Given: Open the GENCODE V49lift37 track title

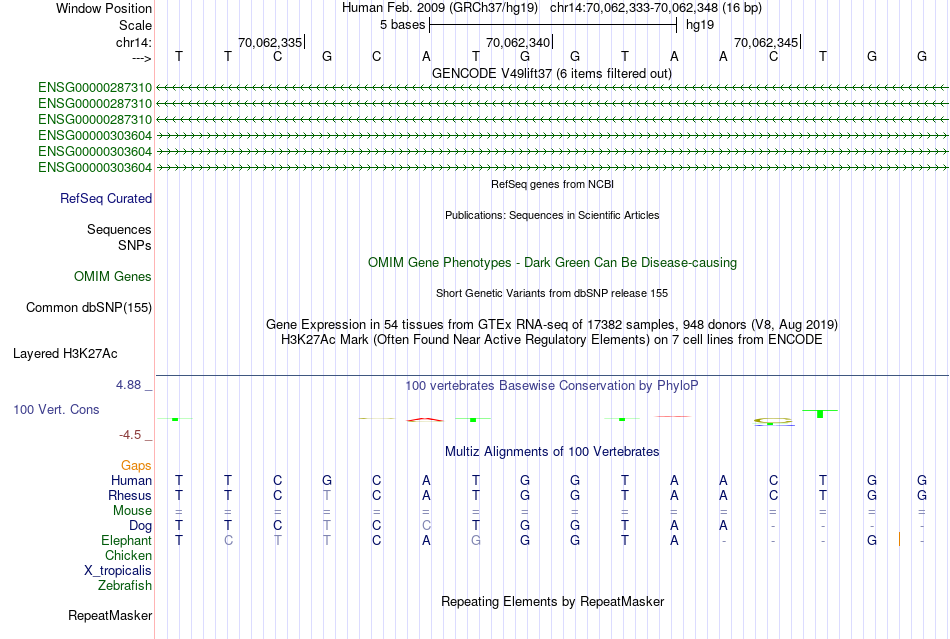Looking at the screenshot, I should (x=551, y=73).
